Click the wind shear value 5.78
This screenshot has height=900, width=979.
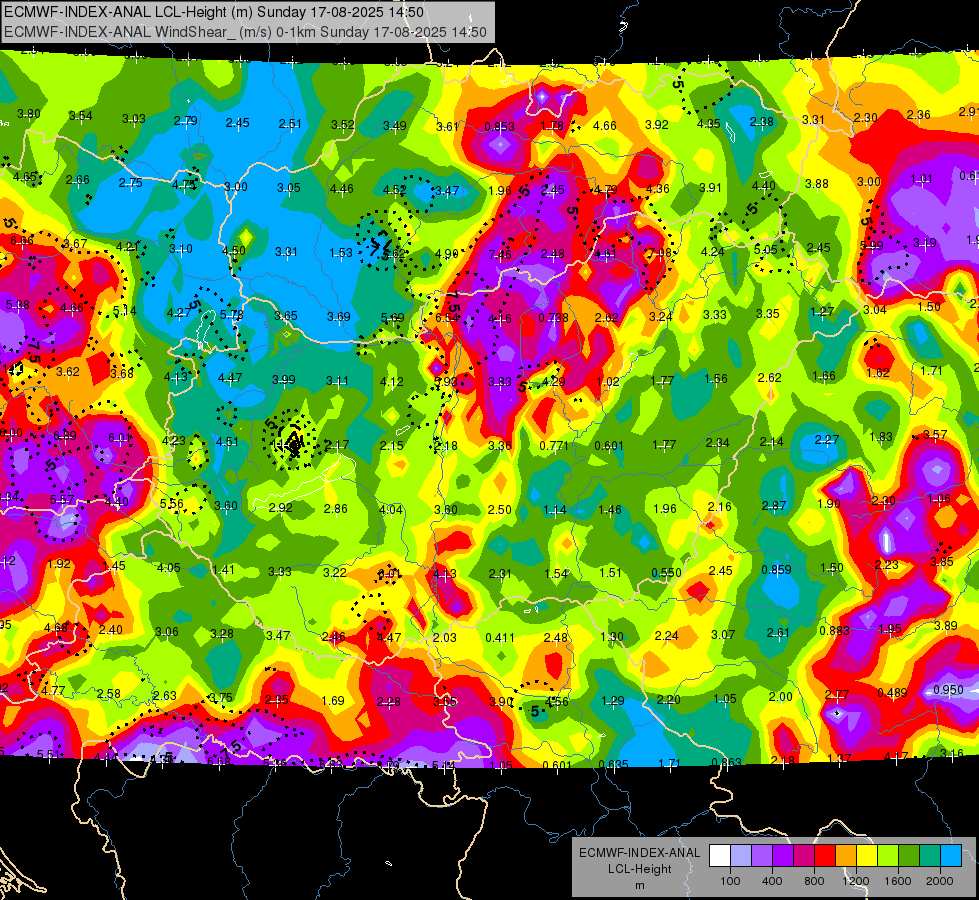coord(232,315)
